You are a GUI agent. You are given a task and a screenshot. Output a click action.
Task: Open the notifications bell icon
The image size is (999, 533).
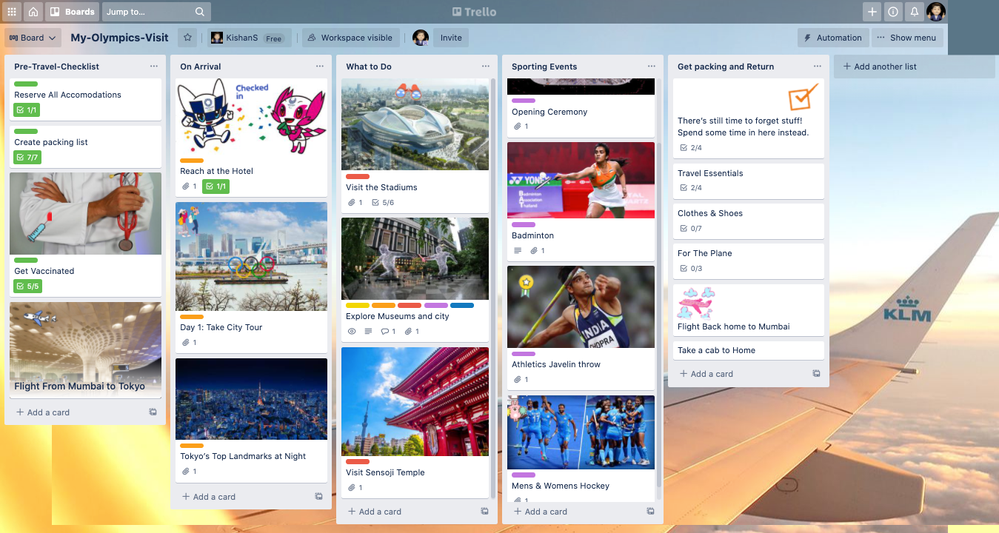tap(914, 11)
